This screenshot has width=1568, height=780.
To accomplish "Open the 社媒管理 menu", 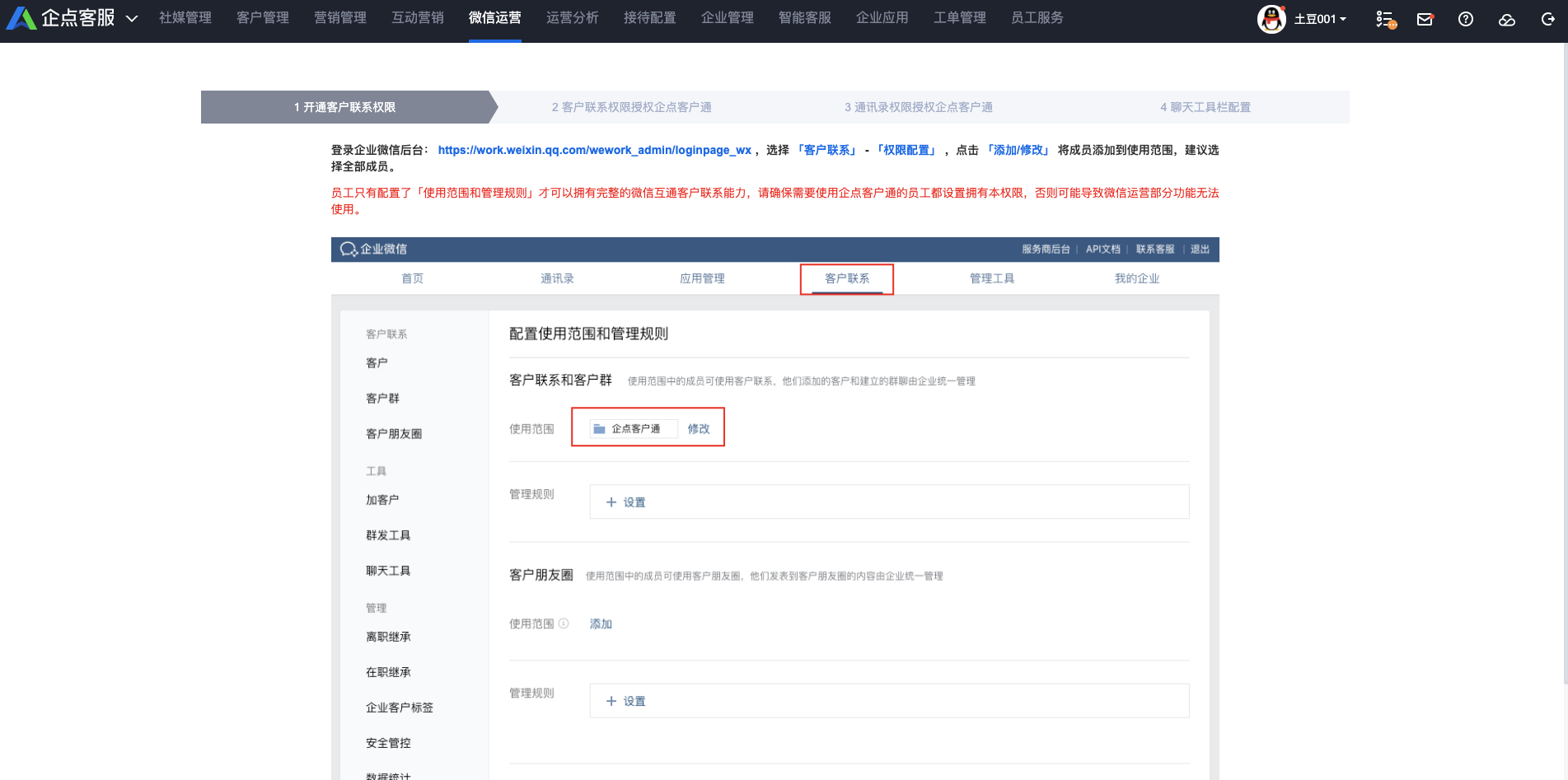I will 185,18.
